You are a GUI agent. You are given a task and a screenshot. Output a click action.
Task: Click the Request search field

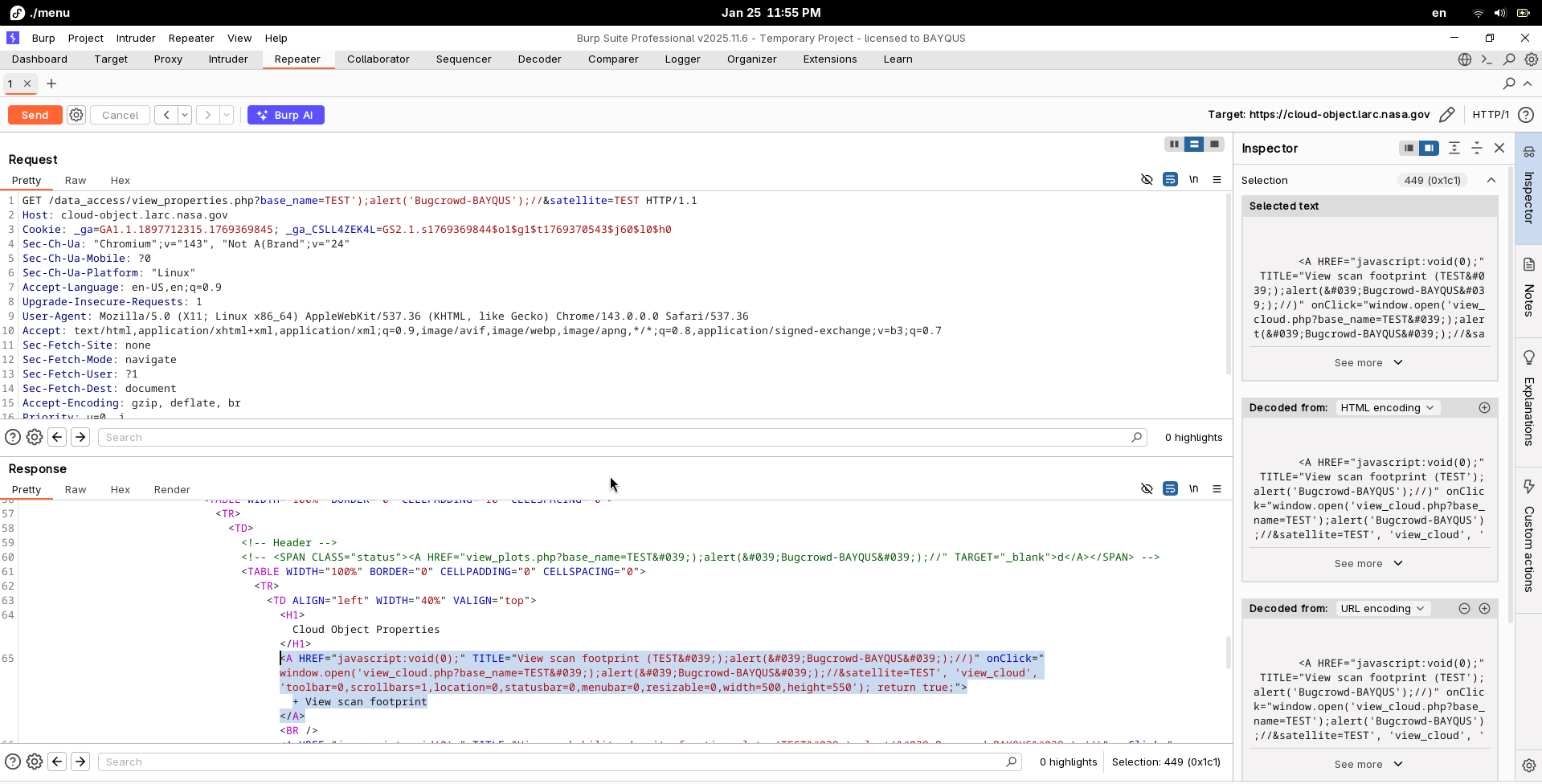tap(622, 438)
